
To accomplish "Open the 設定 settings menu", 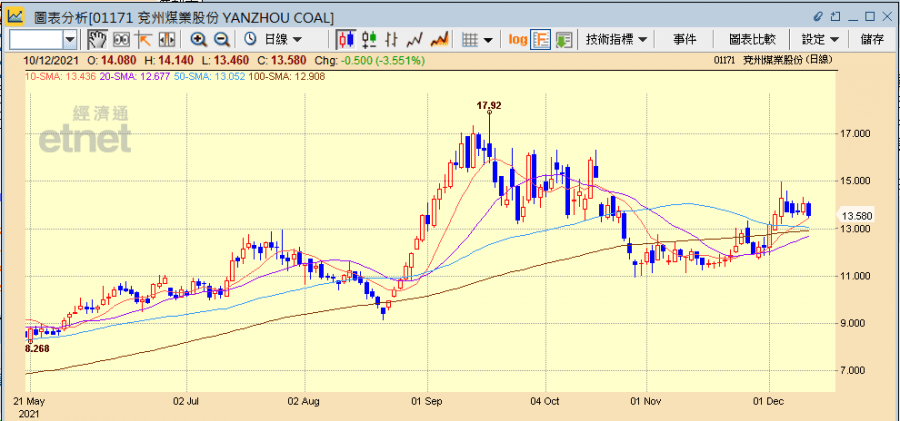I will click(x=820, y=39).
